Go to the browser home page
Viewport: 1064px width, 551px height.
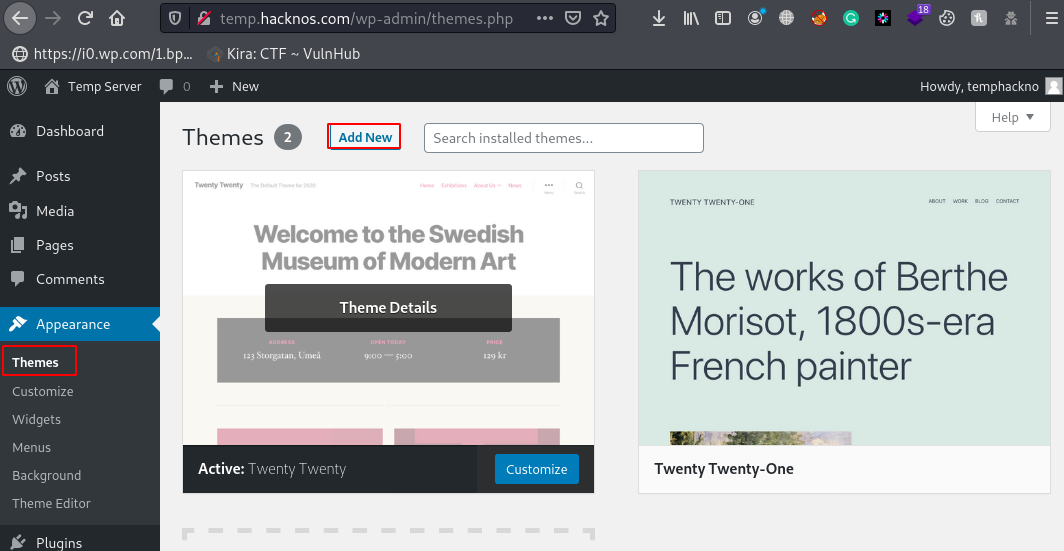[x=117, y=18]
